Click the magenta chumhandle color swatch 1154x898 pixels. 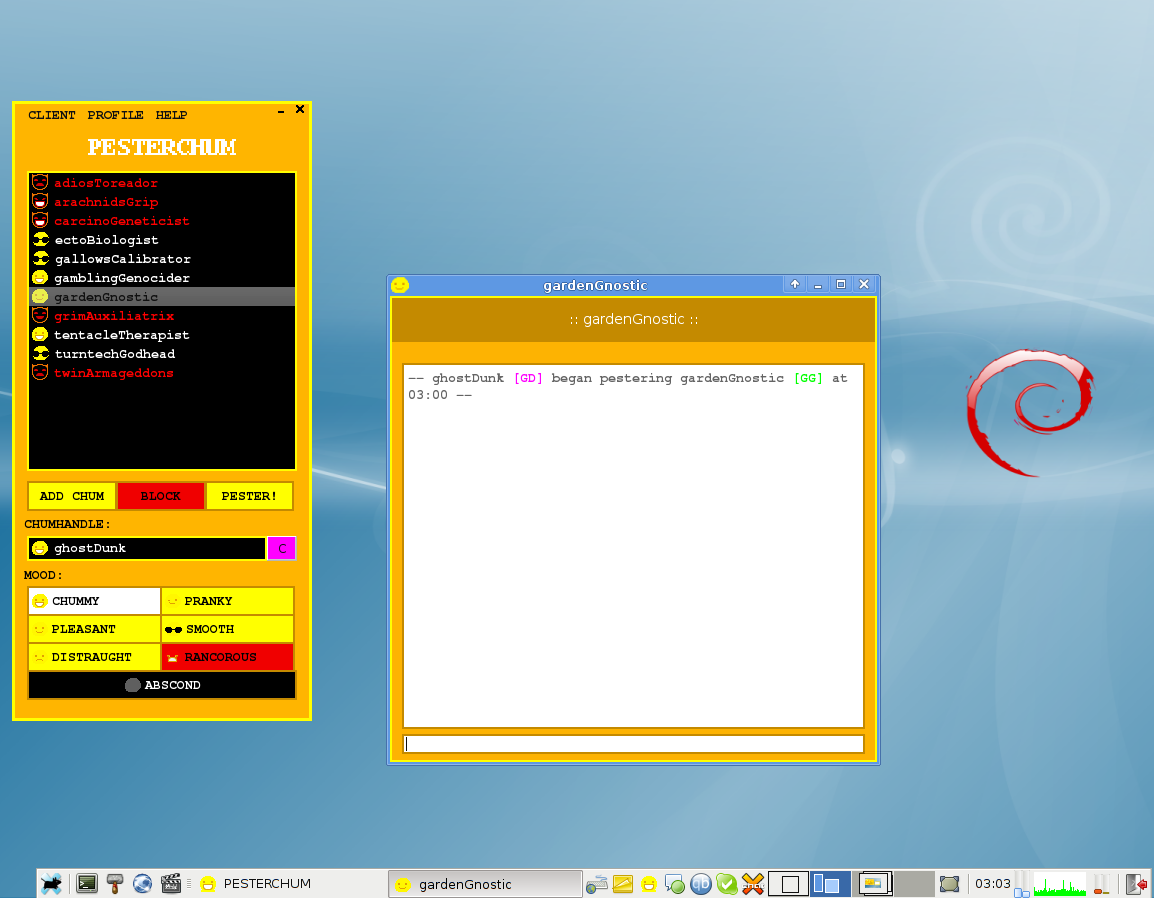282,548
